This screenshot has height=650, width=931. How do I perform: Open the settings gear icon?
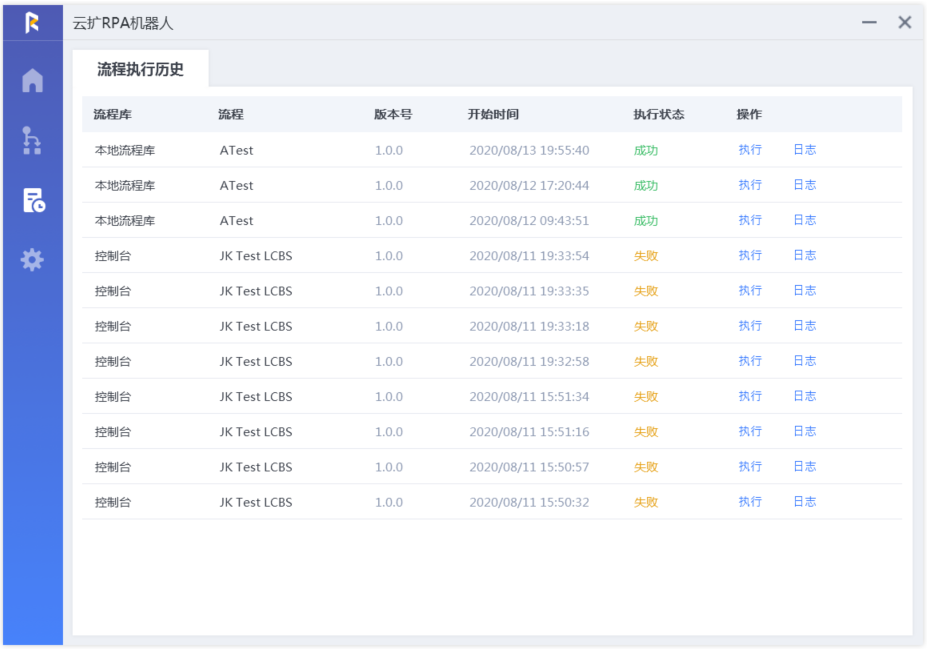click(32, 259)
